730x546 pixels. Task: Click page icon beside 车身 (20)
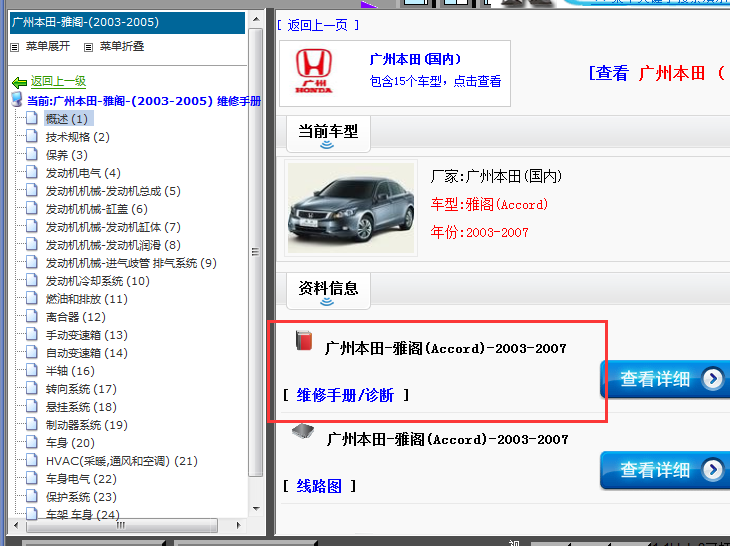coord(32,442)
